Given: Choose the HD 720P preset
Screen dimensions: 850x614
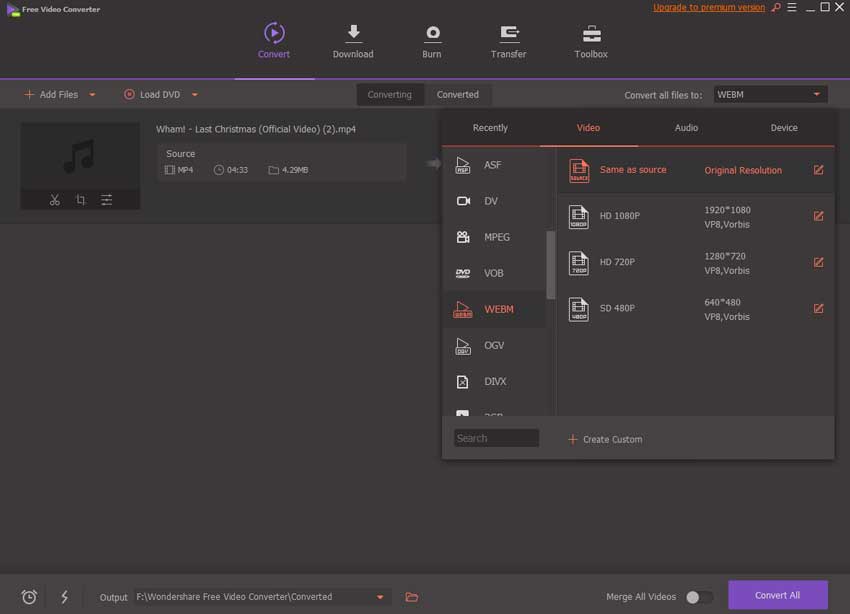Looking at the screenshot, I should [x=696, y=262].
